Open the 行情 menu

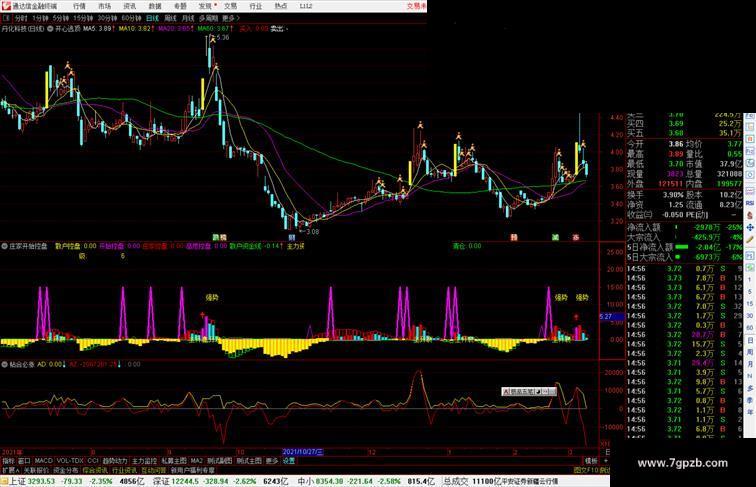pos(79,6)
